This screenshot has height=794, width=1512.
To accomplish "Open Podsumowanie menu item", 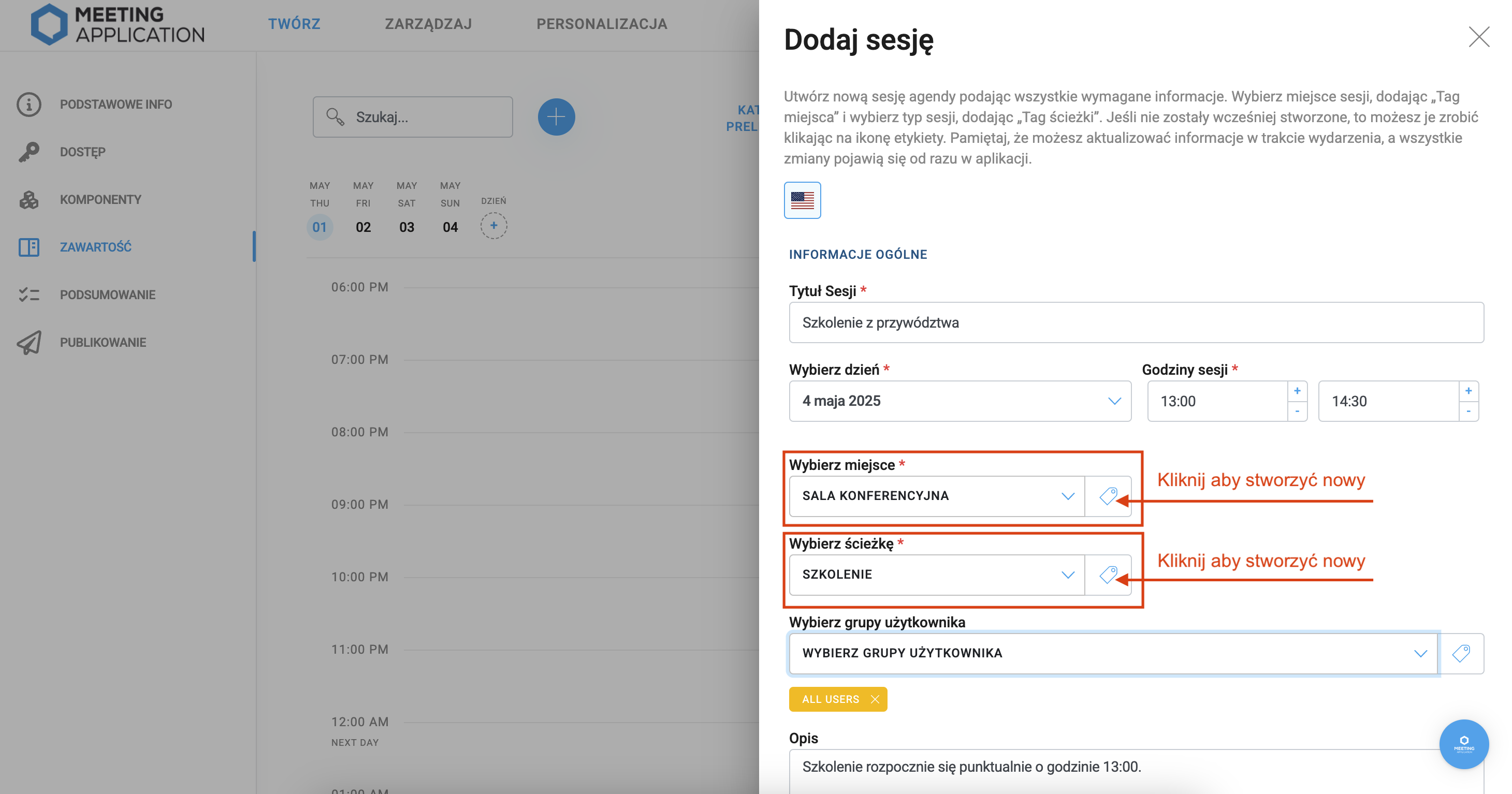I will tap(107, 295).
